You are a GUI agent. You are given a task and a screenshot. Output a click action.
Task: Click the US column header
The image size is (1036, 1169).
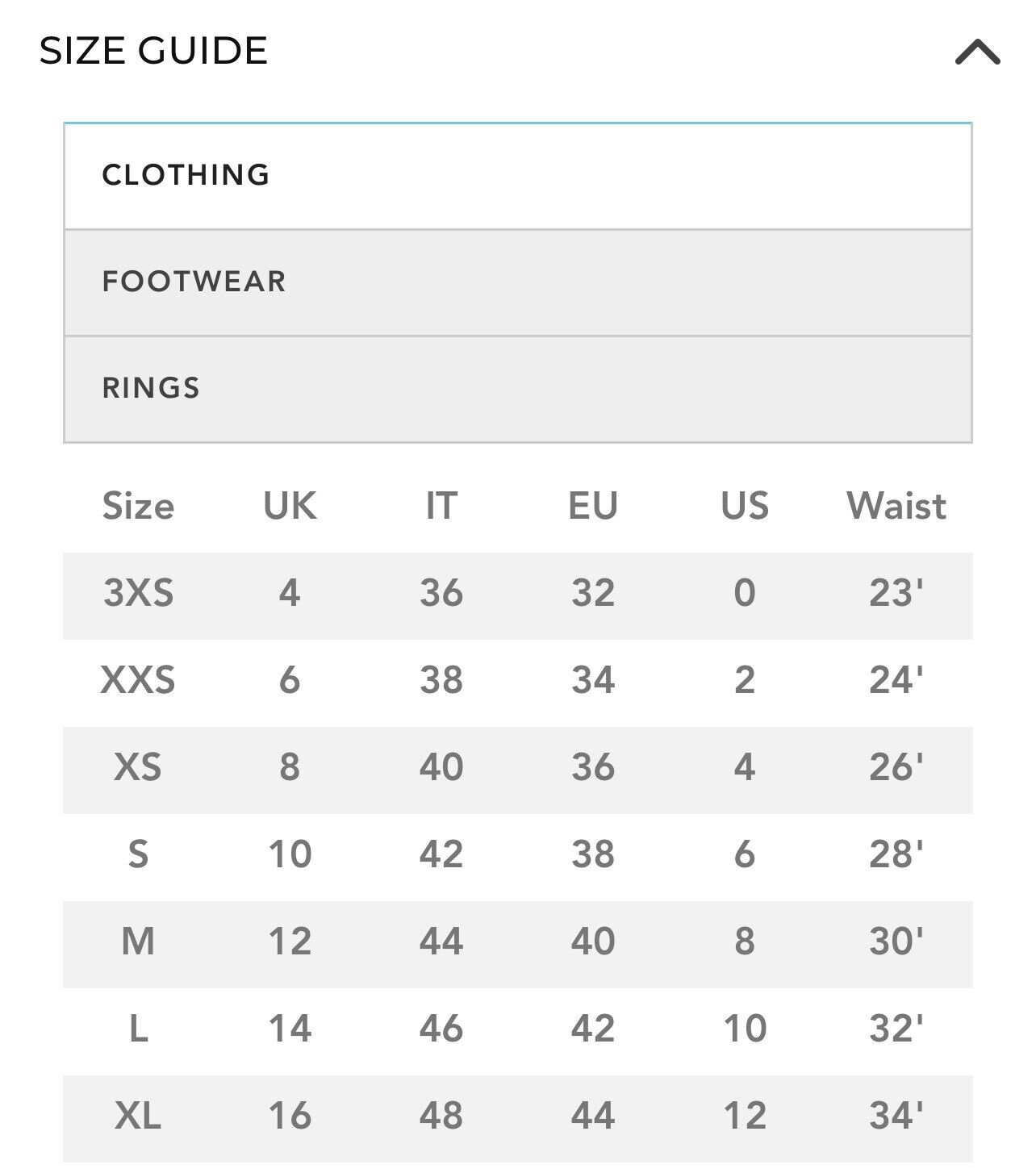(745, 507)
